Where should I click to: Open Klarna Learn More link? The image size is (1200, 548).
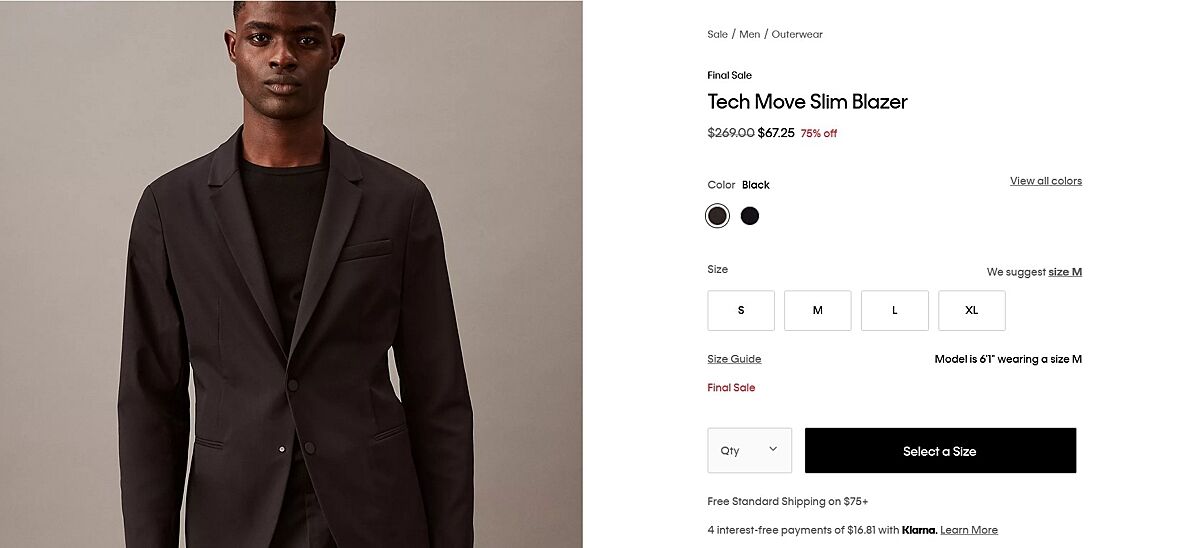coord(968,530)
